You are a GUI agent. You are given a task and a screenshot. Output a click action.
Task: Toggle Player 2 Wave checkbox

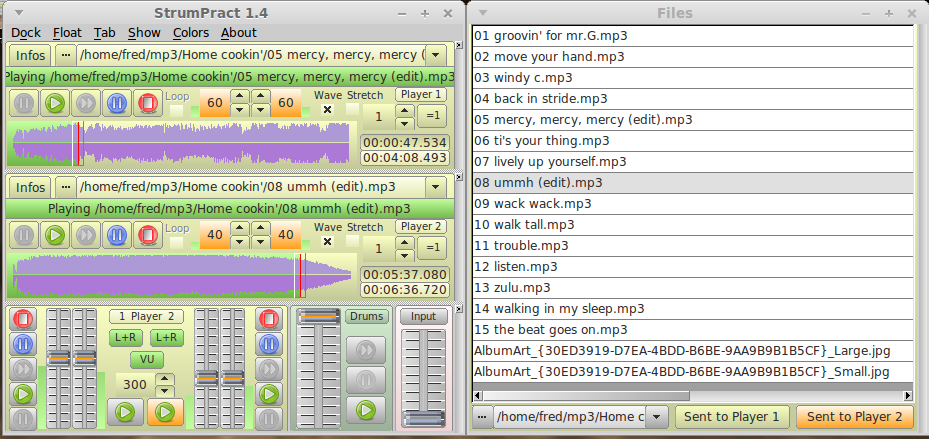(327, 242)
